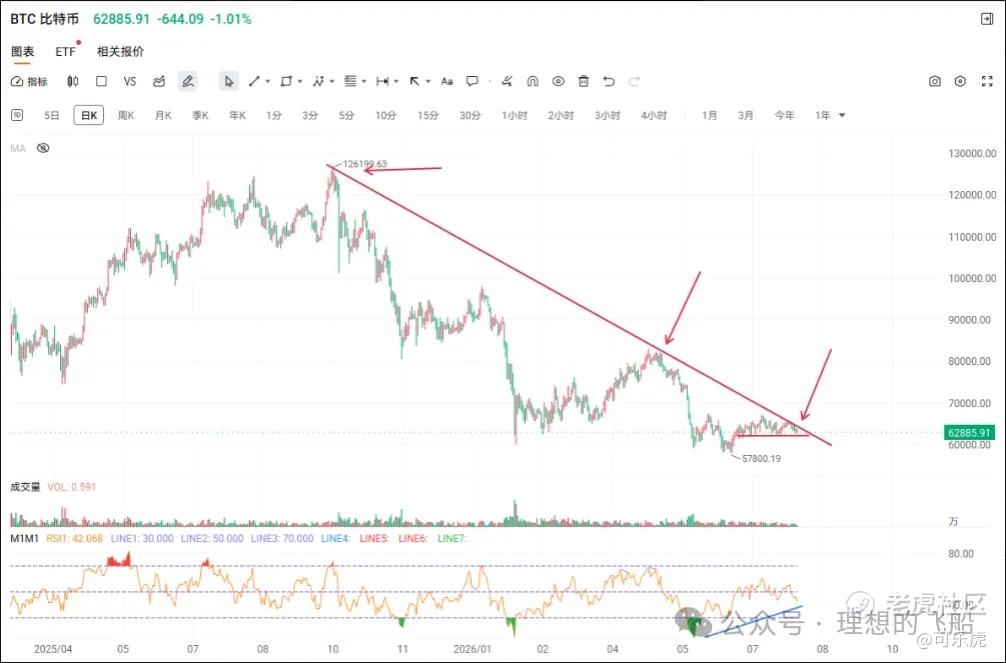Screen dimensions: 1006x663
Task: Click the 126199.63 high price label
Action: [364, 164]
